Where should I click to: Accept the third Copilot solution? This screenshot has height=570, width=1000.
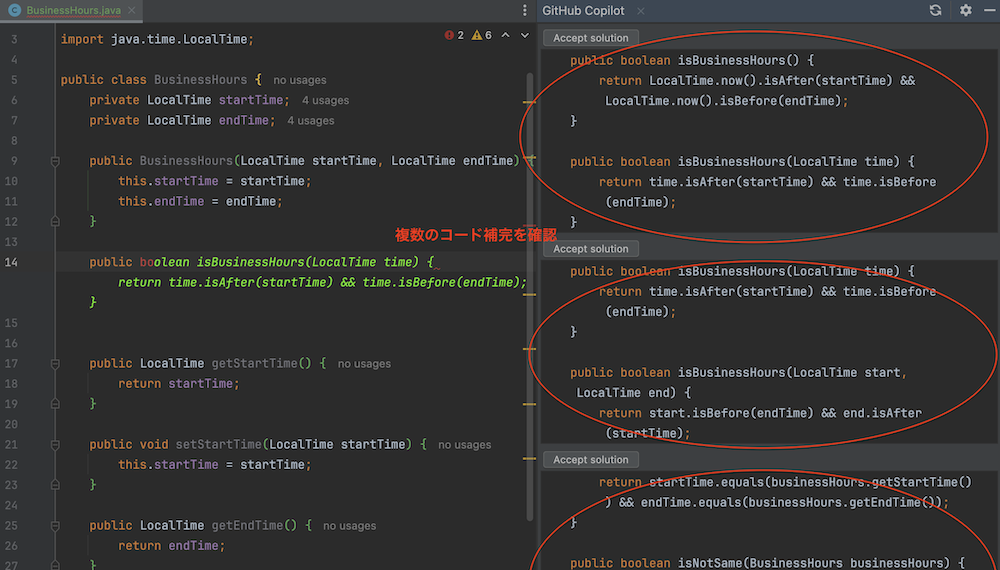[591, 460]
